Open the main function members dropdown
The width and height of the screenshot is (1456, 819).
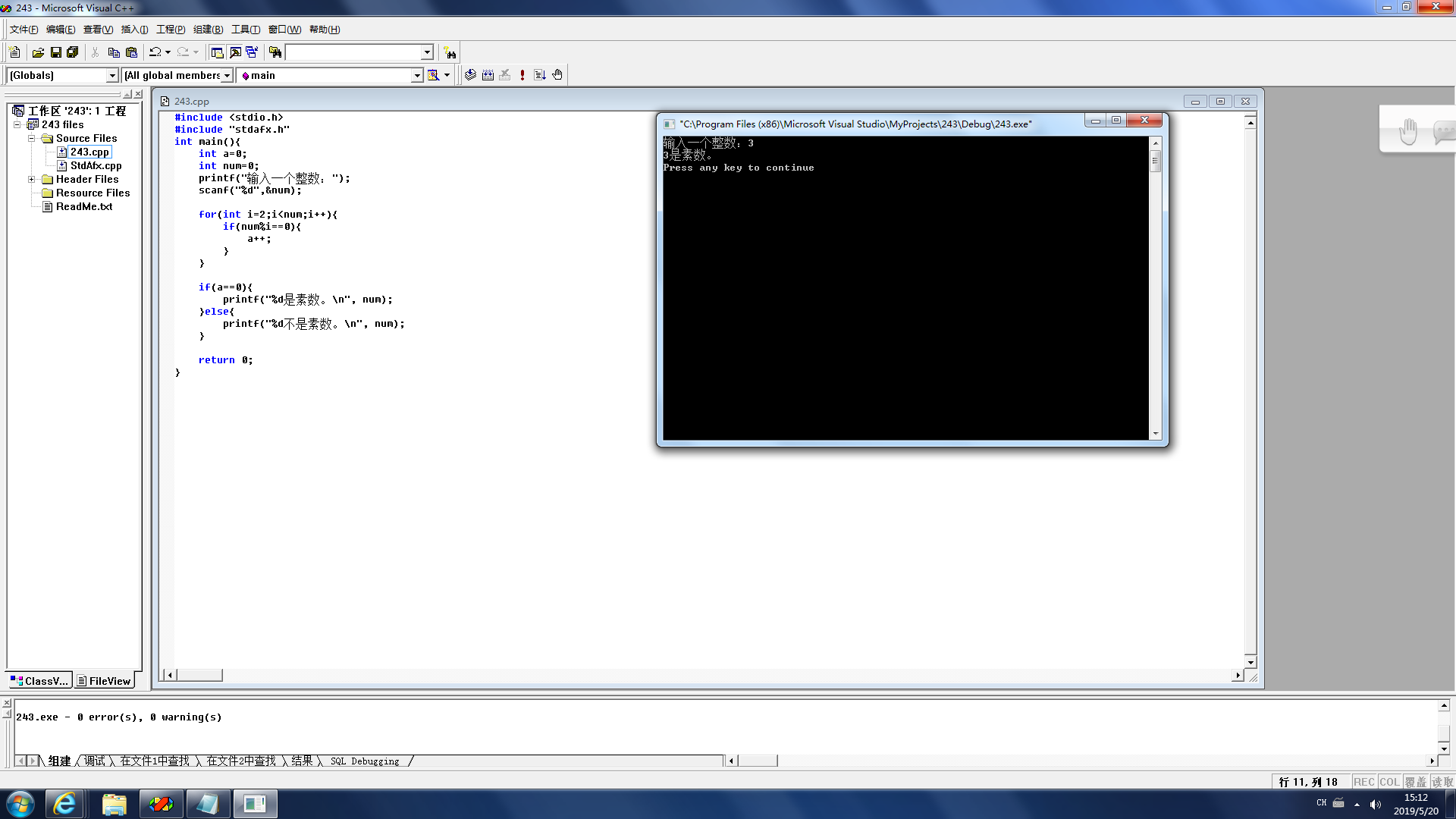[416, 75]
